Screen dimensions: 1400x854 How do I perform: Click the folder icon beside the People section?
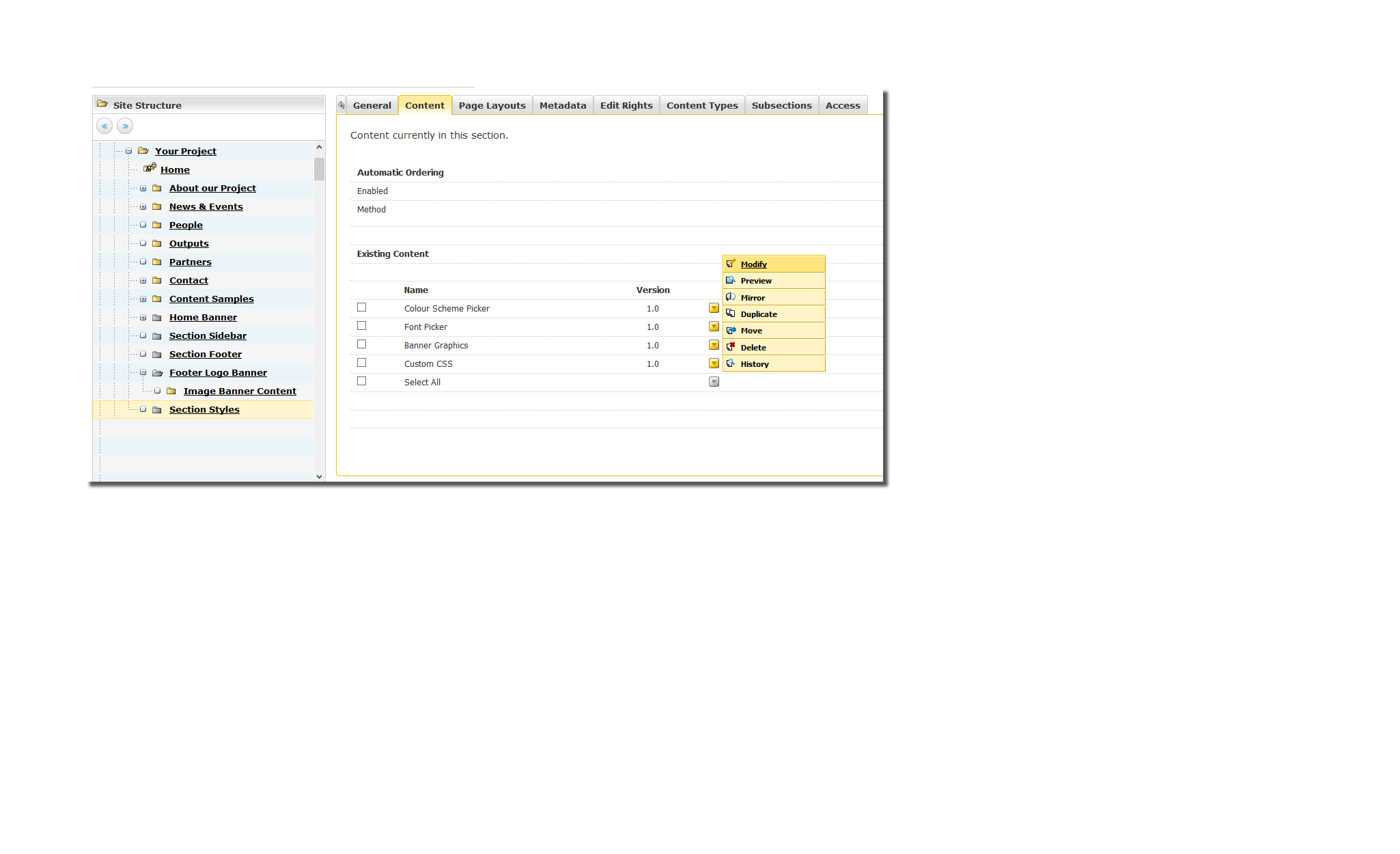point(157,225)
